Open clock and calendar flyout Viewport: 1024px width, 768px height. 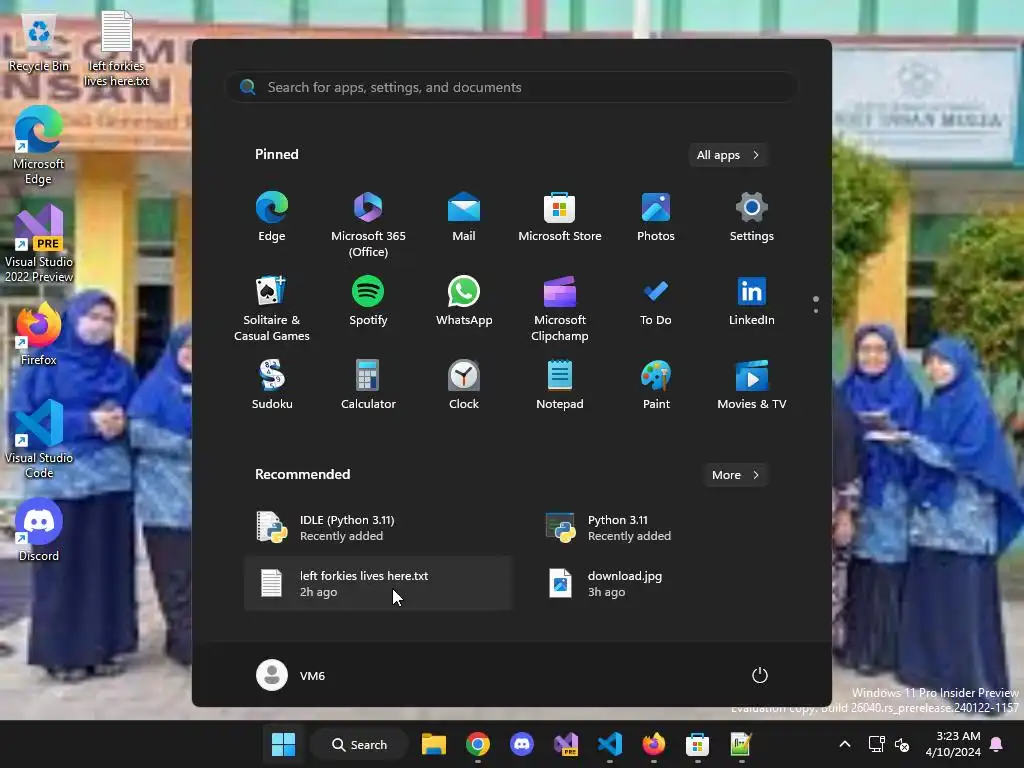click(953, 744)
